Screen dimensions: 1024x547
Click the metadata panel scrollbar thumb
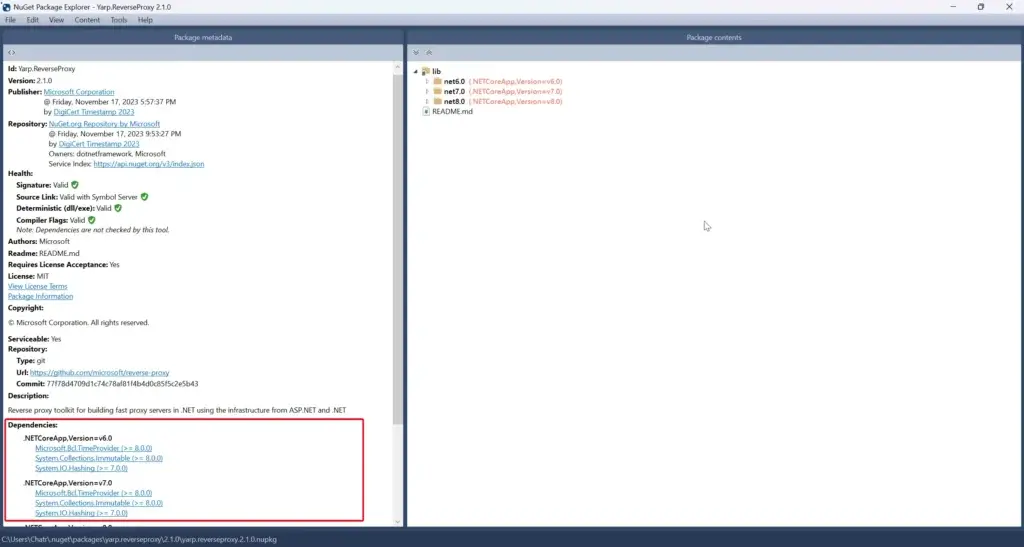click(x=398, y=248)
